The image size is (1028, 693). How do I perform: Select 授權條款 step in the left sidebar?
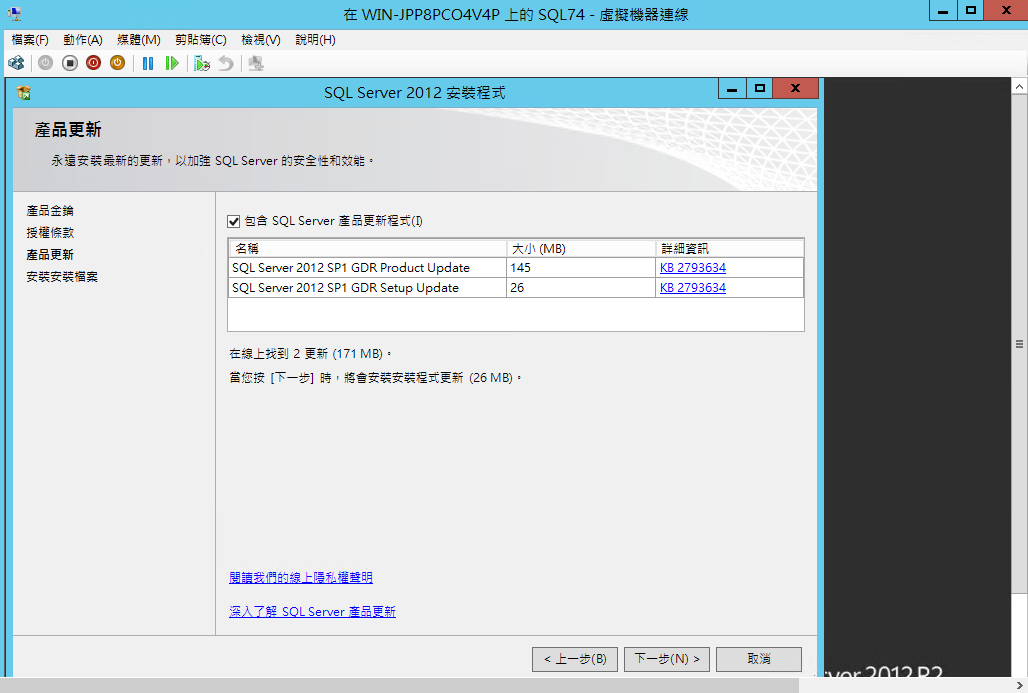coord(50,233)
